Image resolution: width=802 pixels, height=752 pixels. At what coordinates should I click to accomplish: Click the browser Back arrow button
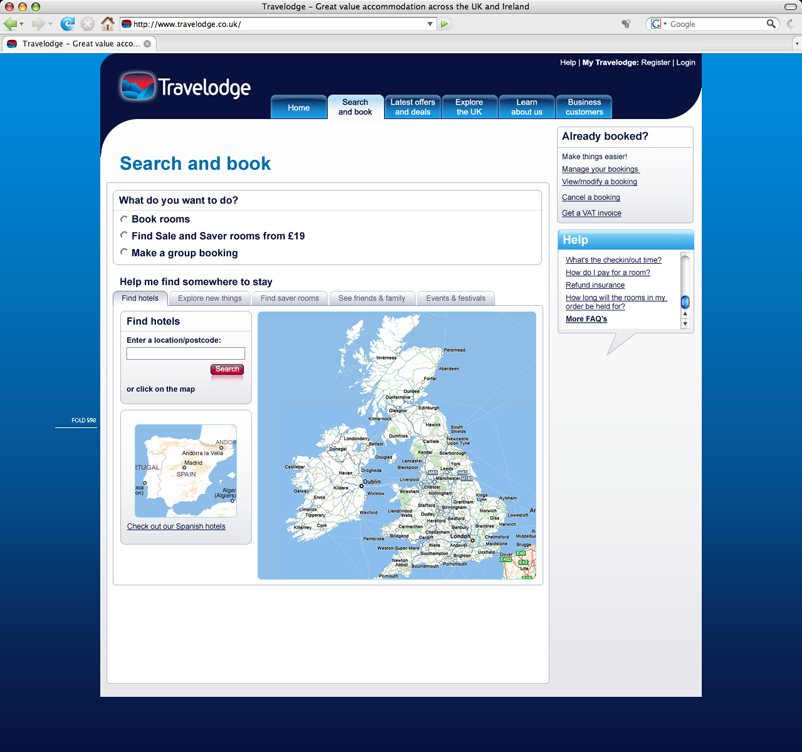[x=11, y=24]
